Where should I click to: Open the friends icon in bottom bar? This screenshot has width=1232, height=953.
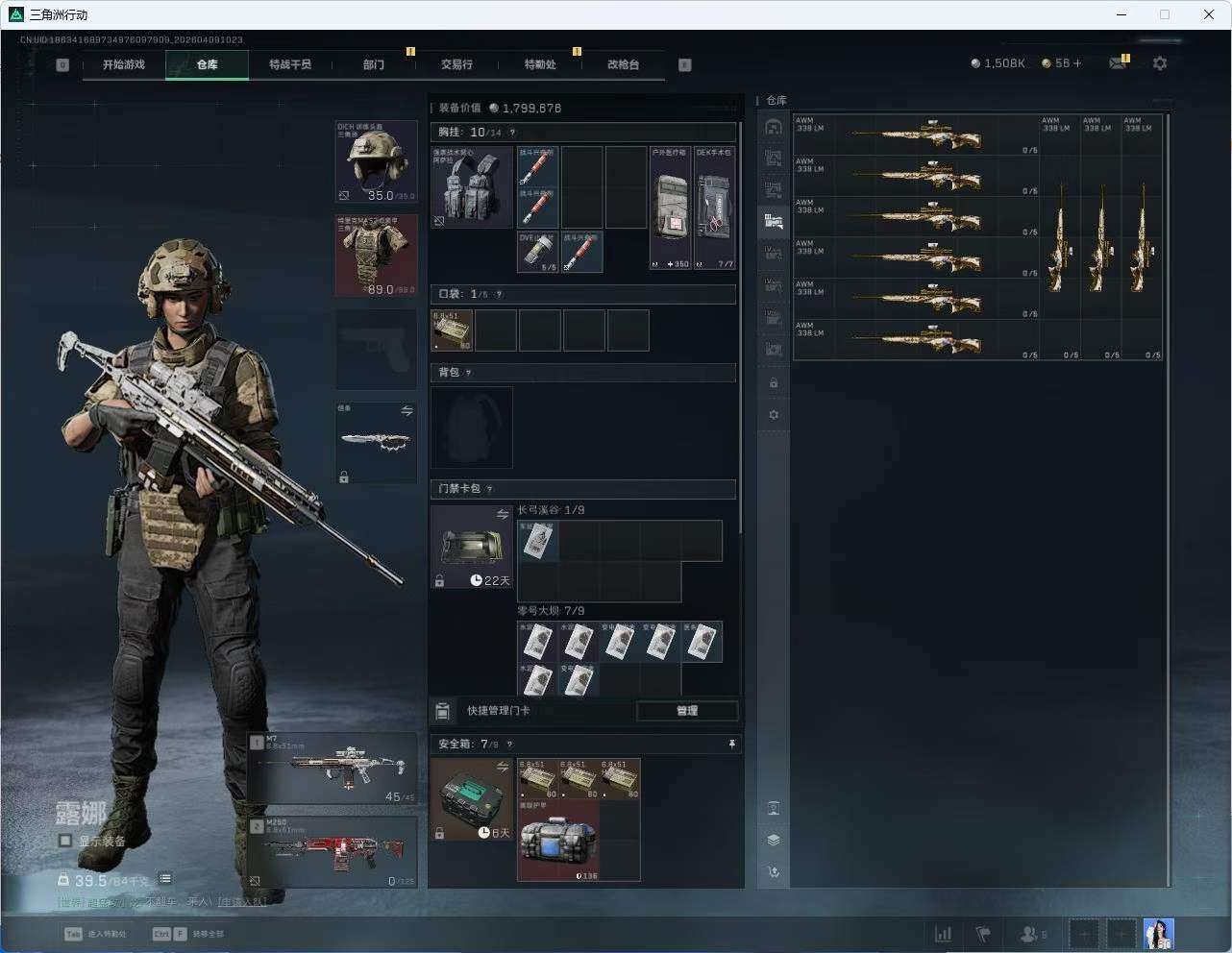(x=1030, y=934)
